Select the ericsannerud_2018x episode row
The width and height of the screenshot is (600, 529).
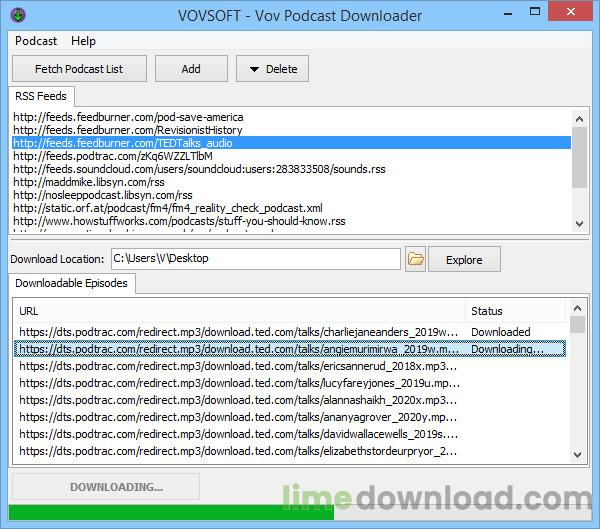290,366
